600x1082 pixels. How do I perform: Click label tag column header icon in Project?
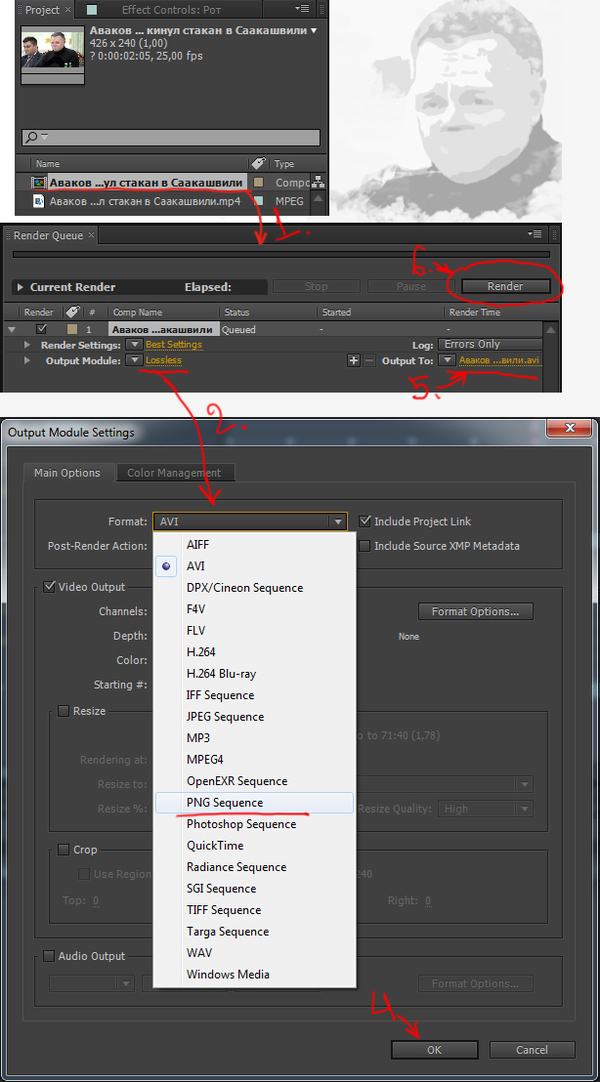coord(259,163)
